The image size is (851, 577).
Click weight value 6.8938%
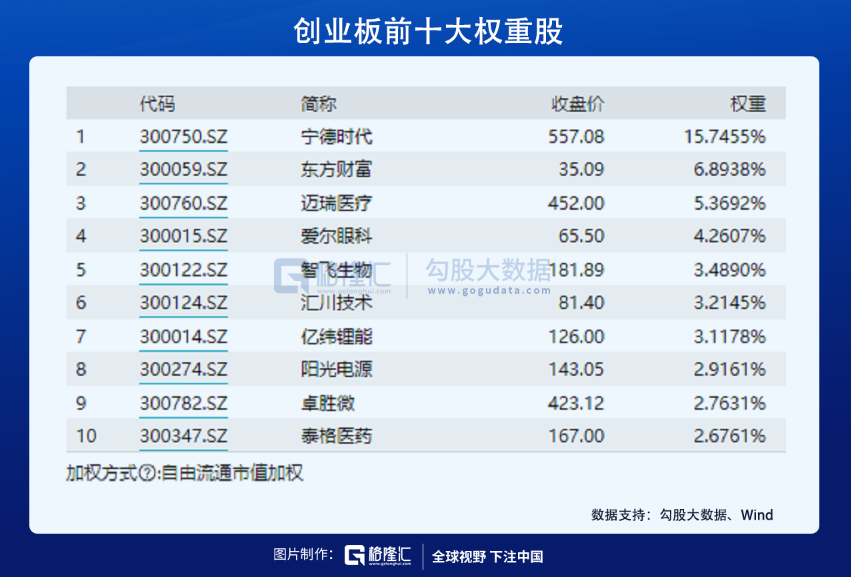tap(729, 169)
